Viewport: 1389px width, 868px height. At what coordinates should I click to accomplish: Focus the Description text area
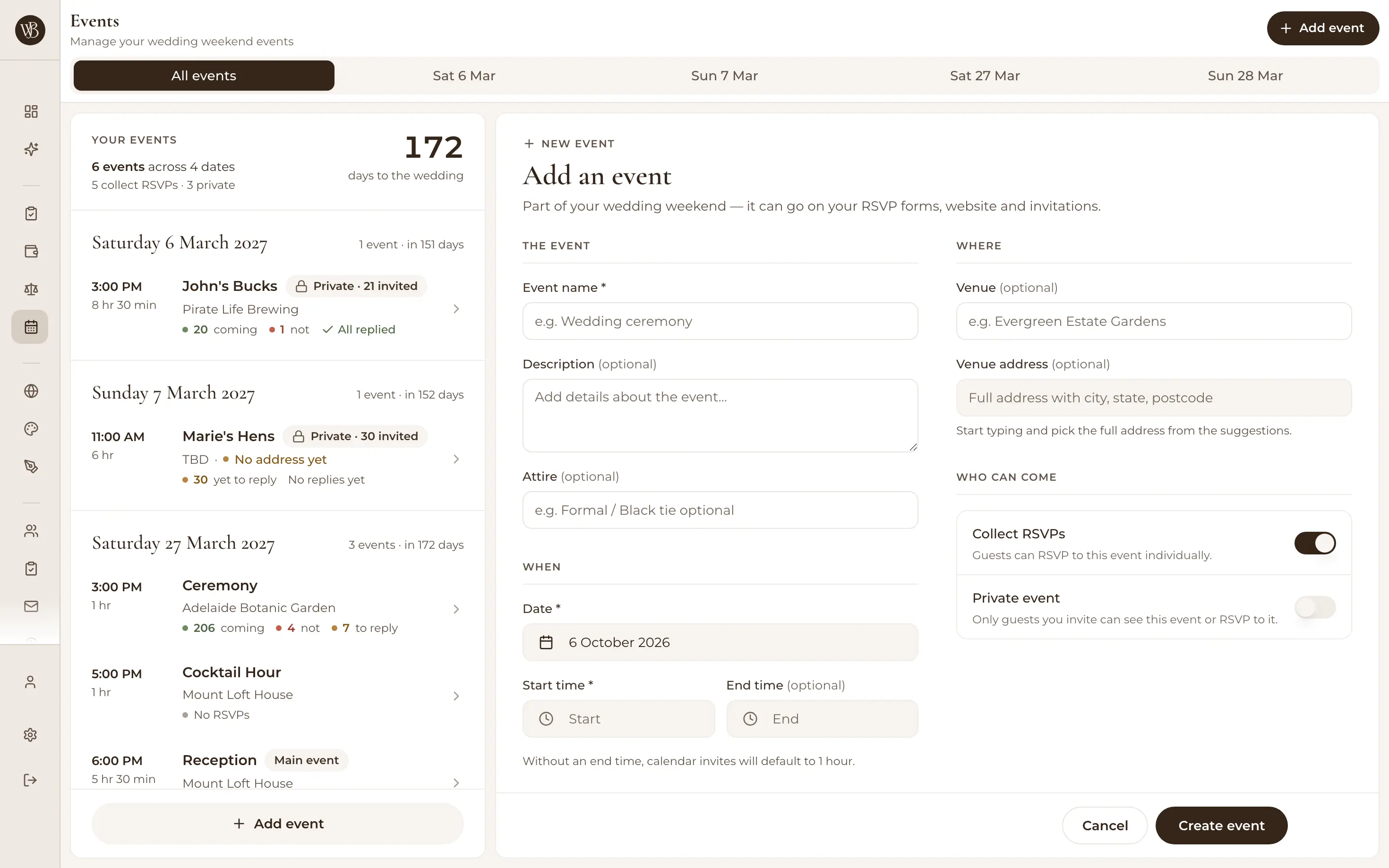720,415
